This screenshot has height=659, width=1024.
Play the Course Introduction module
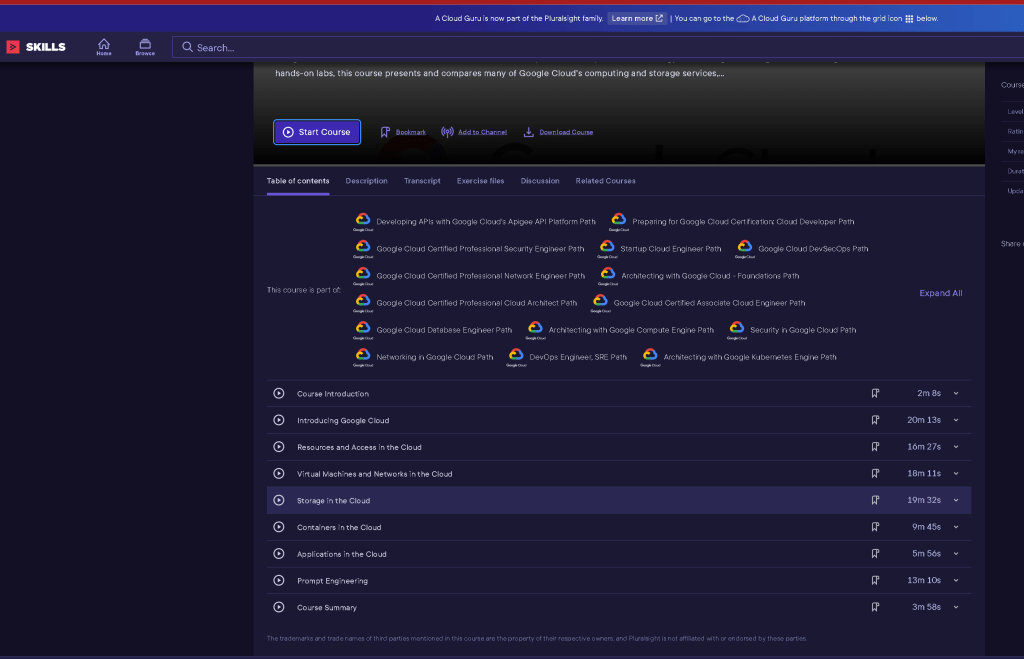279,393
